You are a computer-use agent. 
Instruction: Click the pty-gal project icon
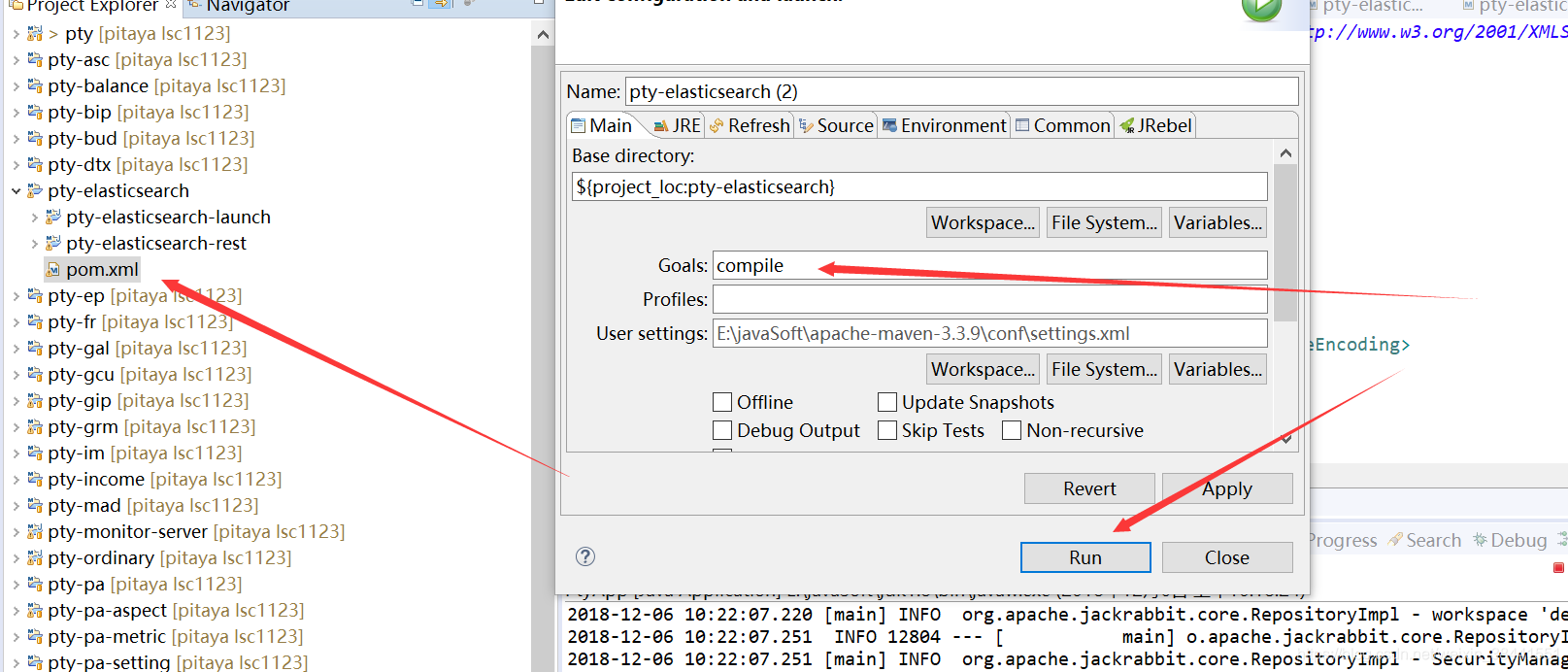click(35, 348)
